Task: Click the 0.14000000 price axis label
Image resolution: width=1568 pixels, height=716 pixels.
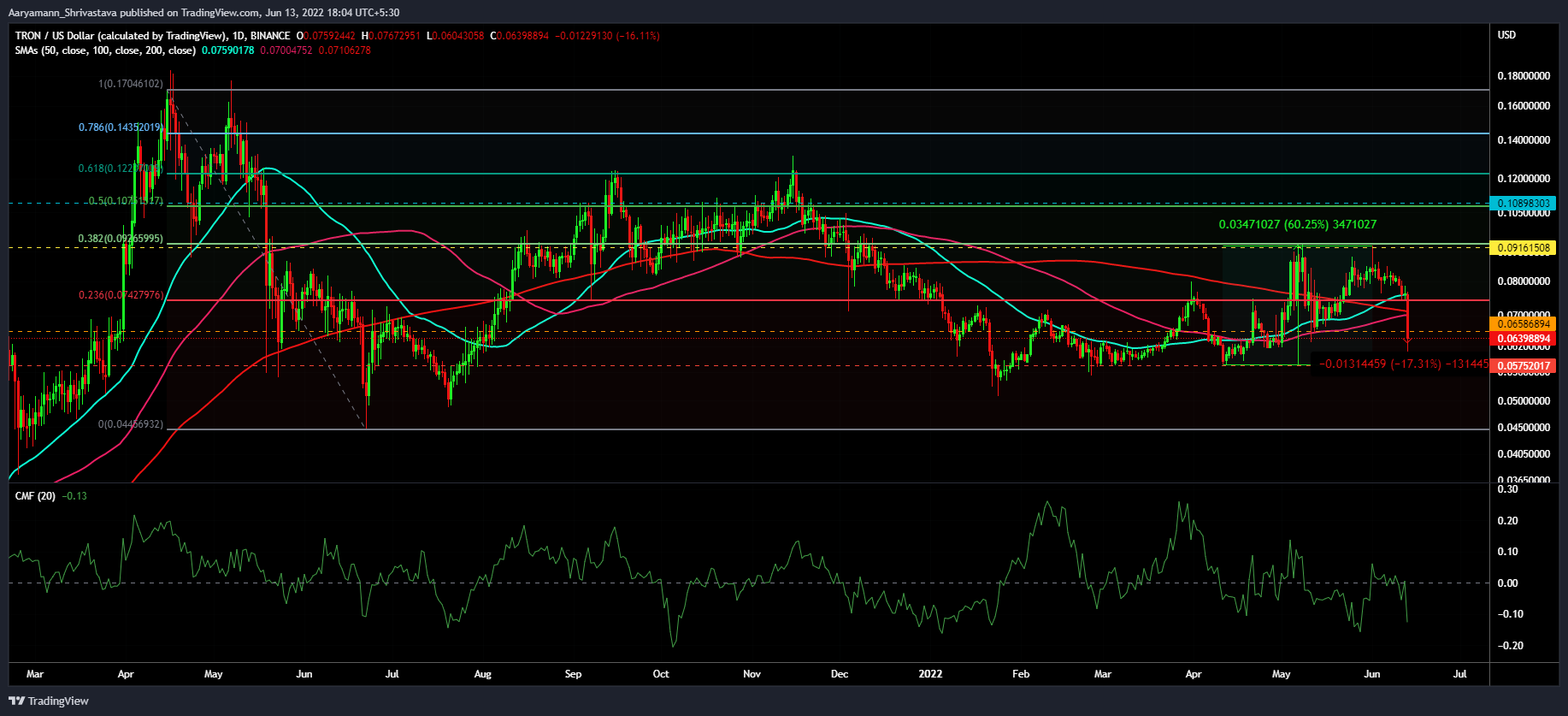Action: tap(1524, 140)
